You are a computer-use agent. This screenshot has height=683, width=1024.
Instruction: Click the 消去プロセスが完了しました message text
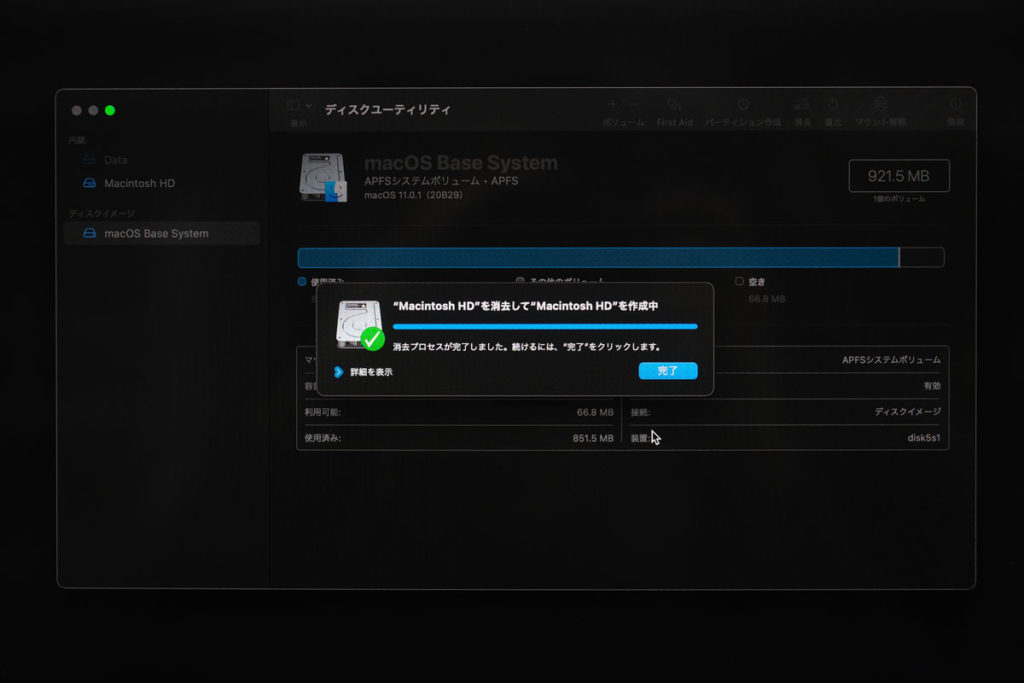click(x=526, y=347)
